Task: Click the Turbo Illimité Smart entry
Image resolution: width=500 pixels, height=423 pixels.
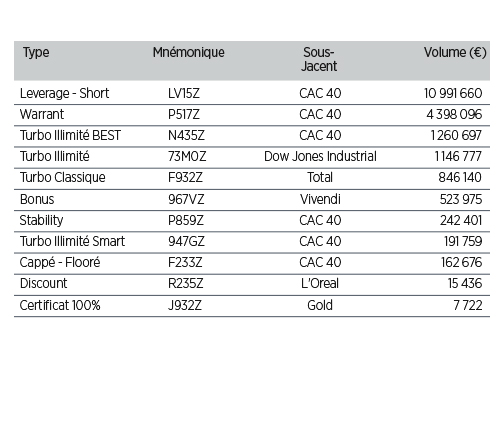Action: (x=72, y=241)
